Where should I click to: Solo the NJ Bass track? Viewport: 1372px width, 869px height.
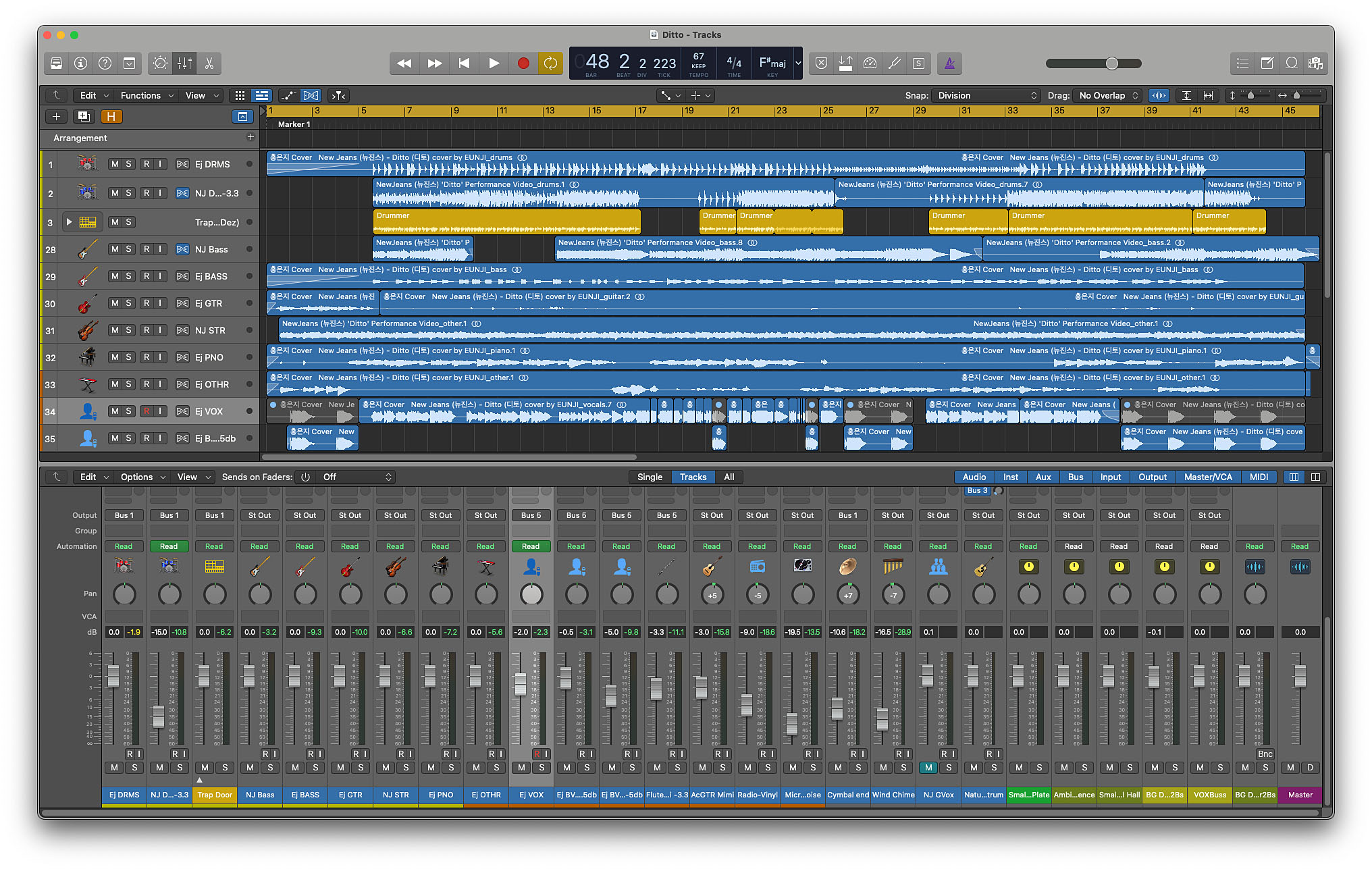128,249
